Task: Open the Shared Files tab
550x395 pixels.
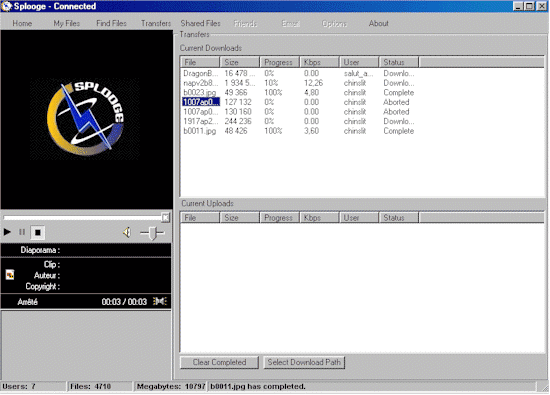Action: coord(200,24)
